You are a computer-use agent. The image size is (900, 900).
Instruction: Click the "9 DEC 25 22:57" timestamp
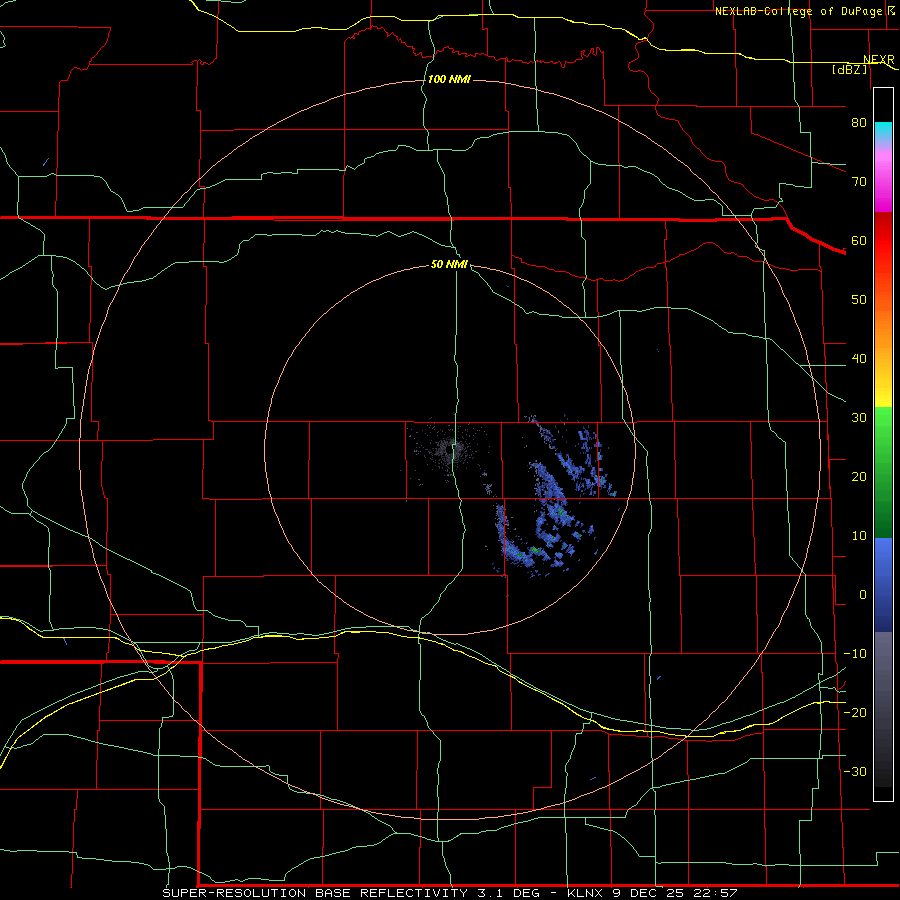(x=674, y=893)
